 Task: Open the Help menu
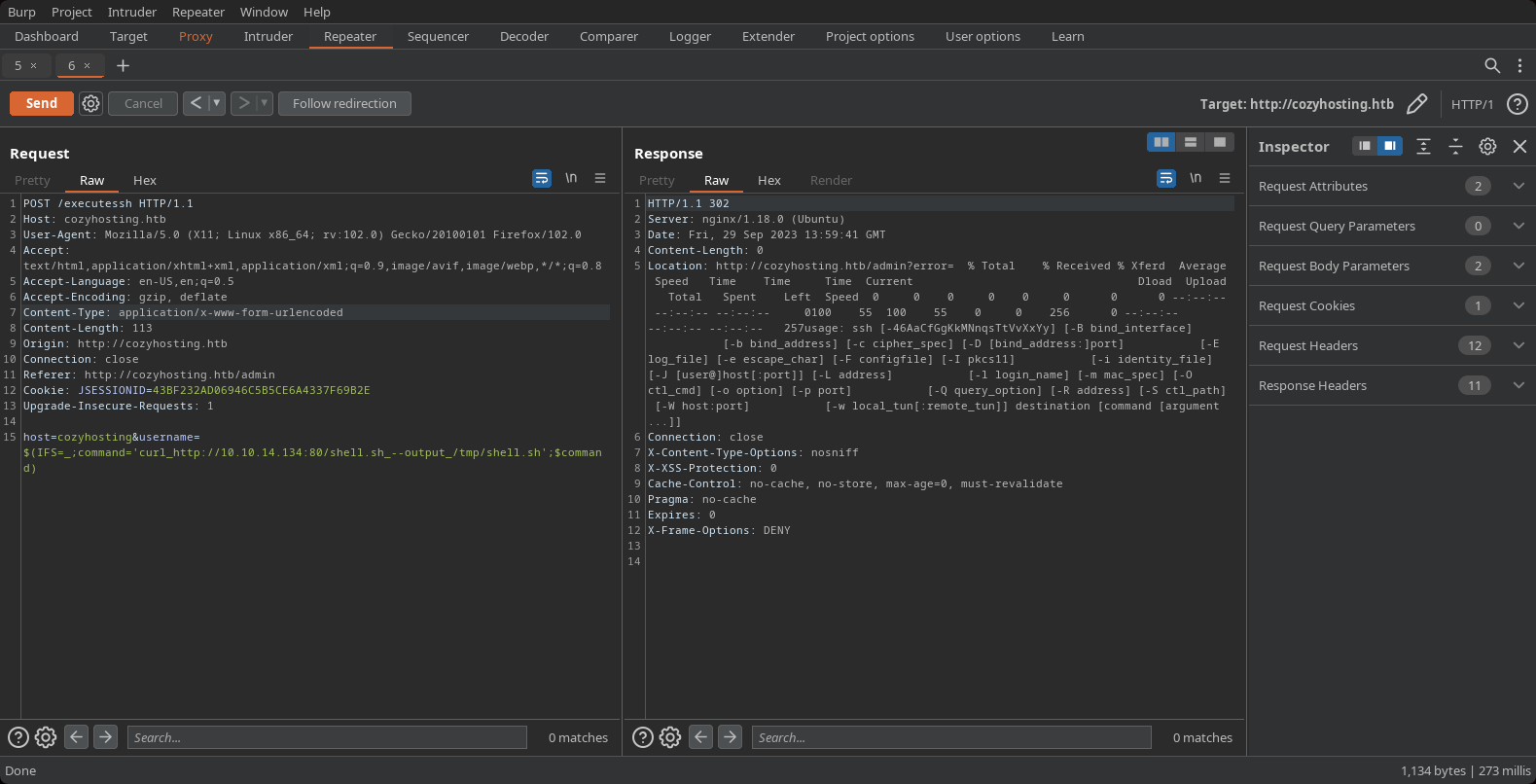[317, 12]
